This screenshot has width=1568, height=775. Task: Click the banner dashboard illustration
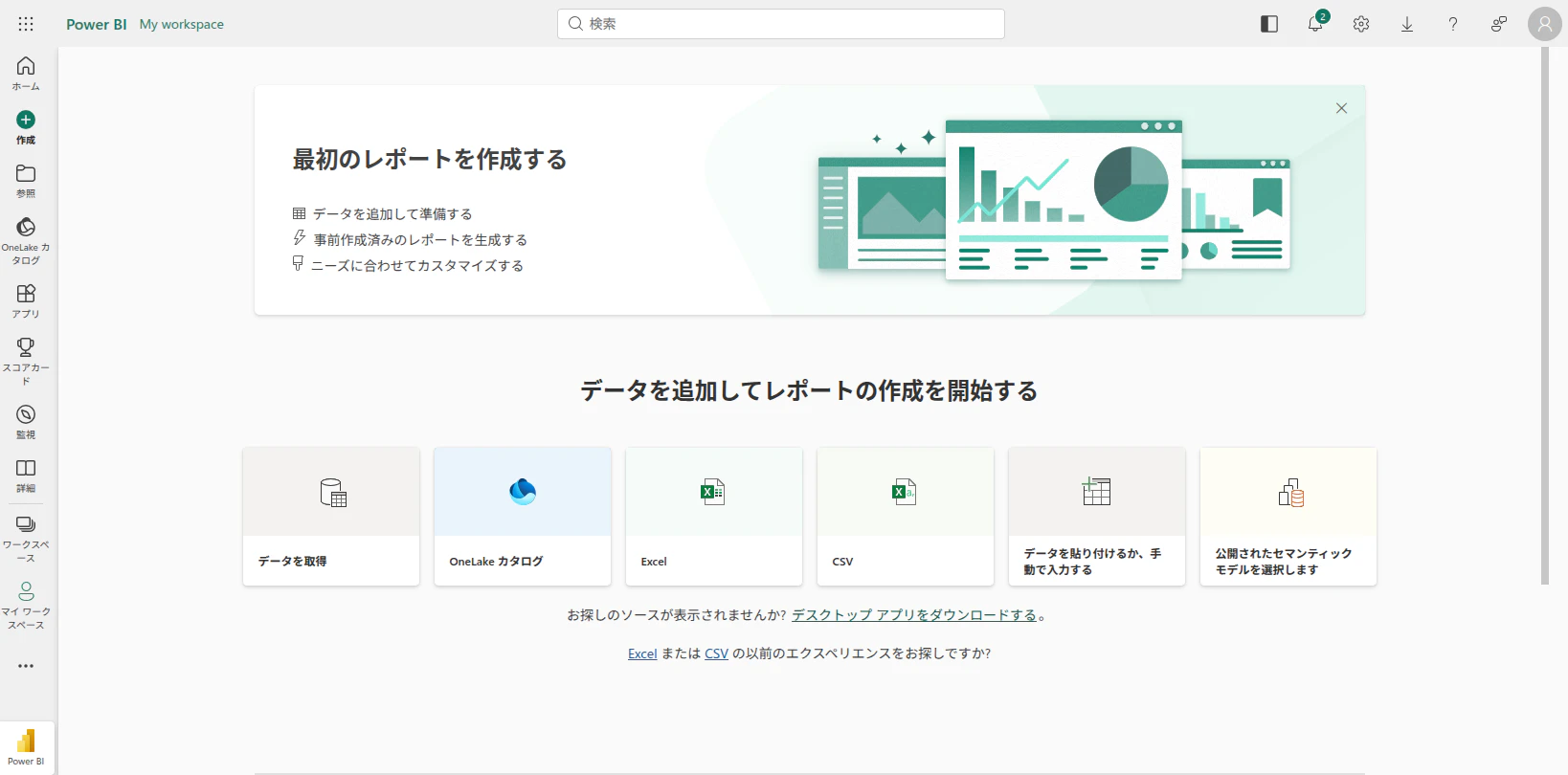tap(1054, 199)
